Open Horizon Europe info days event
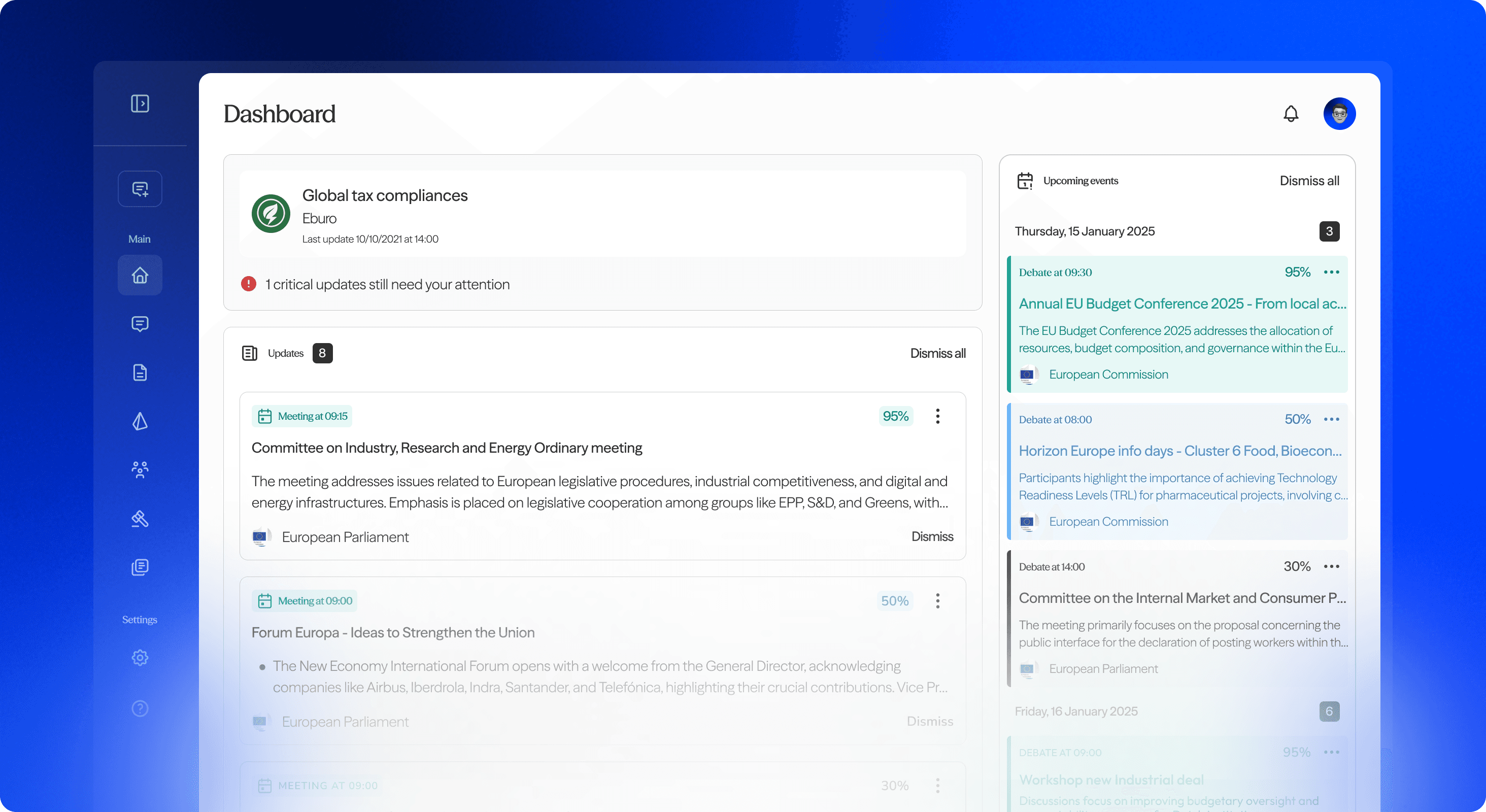This screenshot has width=1486, height=812. (x=1180, y=451)
